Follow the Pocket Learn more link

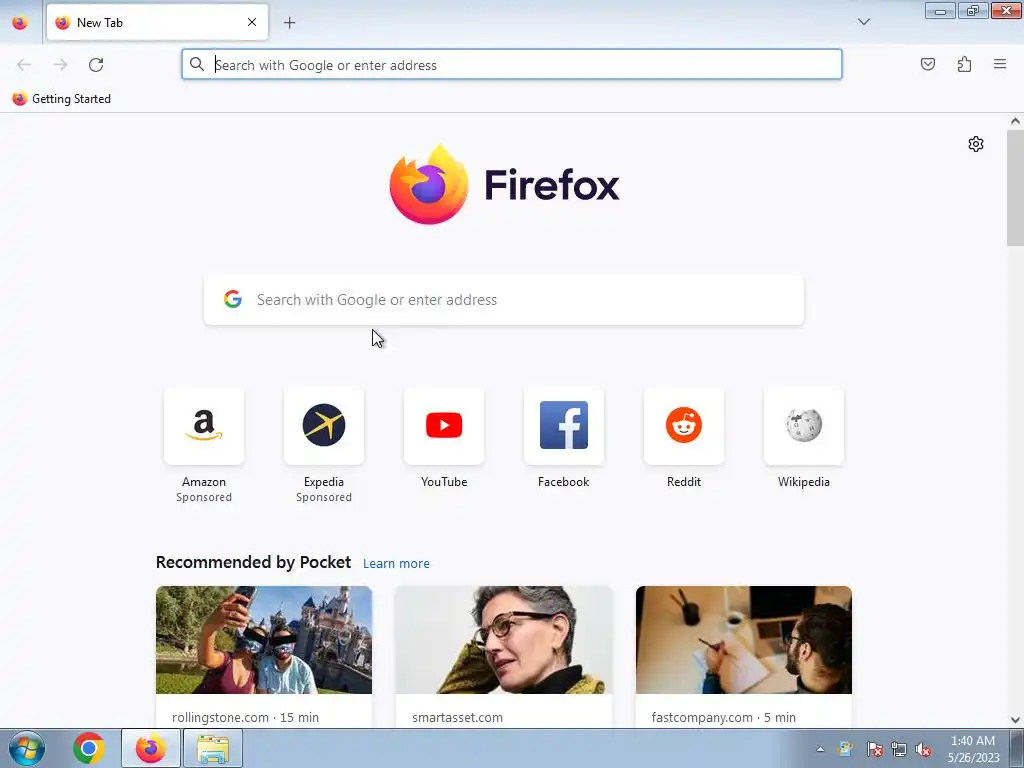[x=396, y=564]
